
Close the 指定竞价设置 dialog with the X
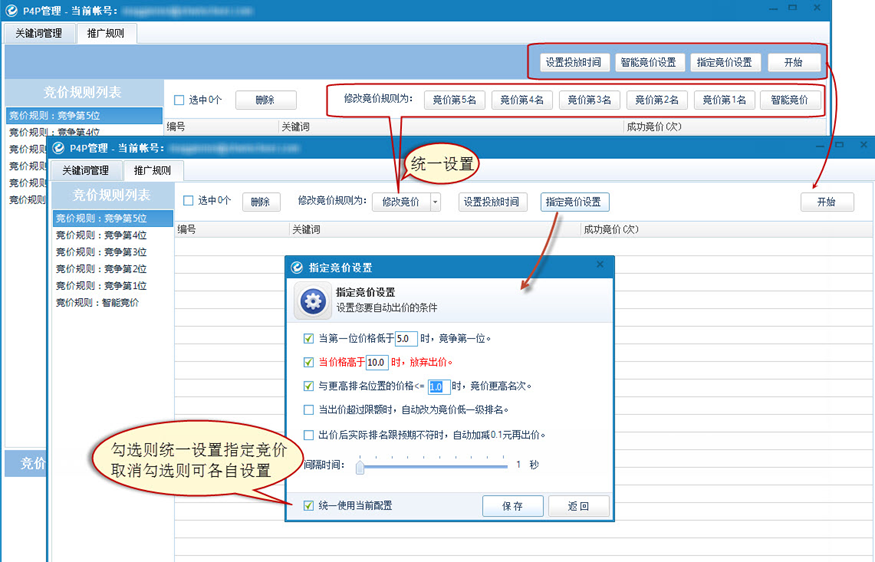point(600,265)
